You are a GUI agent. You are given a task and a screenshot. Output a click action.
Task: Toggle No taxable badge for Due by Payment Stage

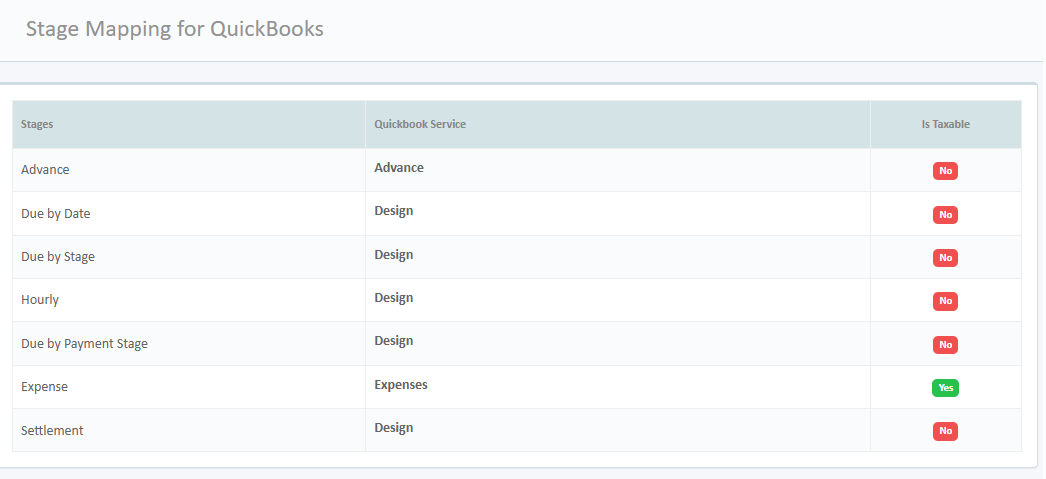[945, 345]
